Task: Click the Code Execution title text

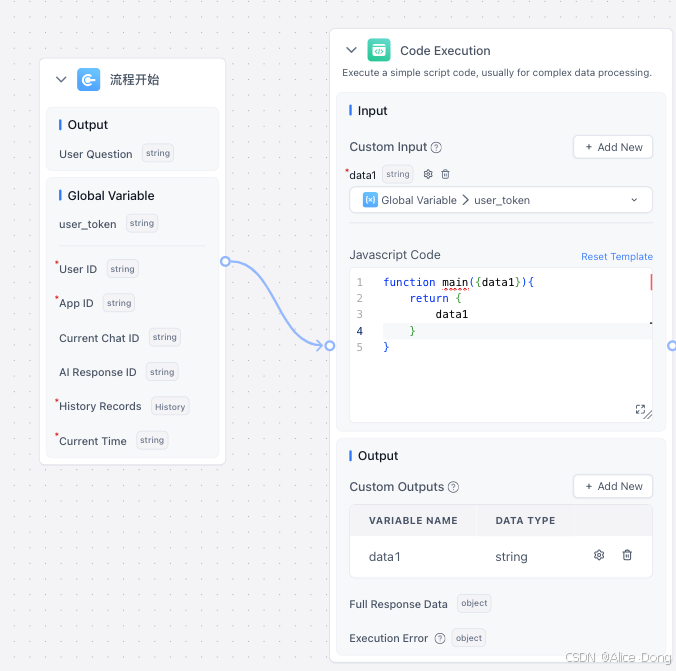Action: [x=445, y=50]
